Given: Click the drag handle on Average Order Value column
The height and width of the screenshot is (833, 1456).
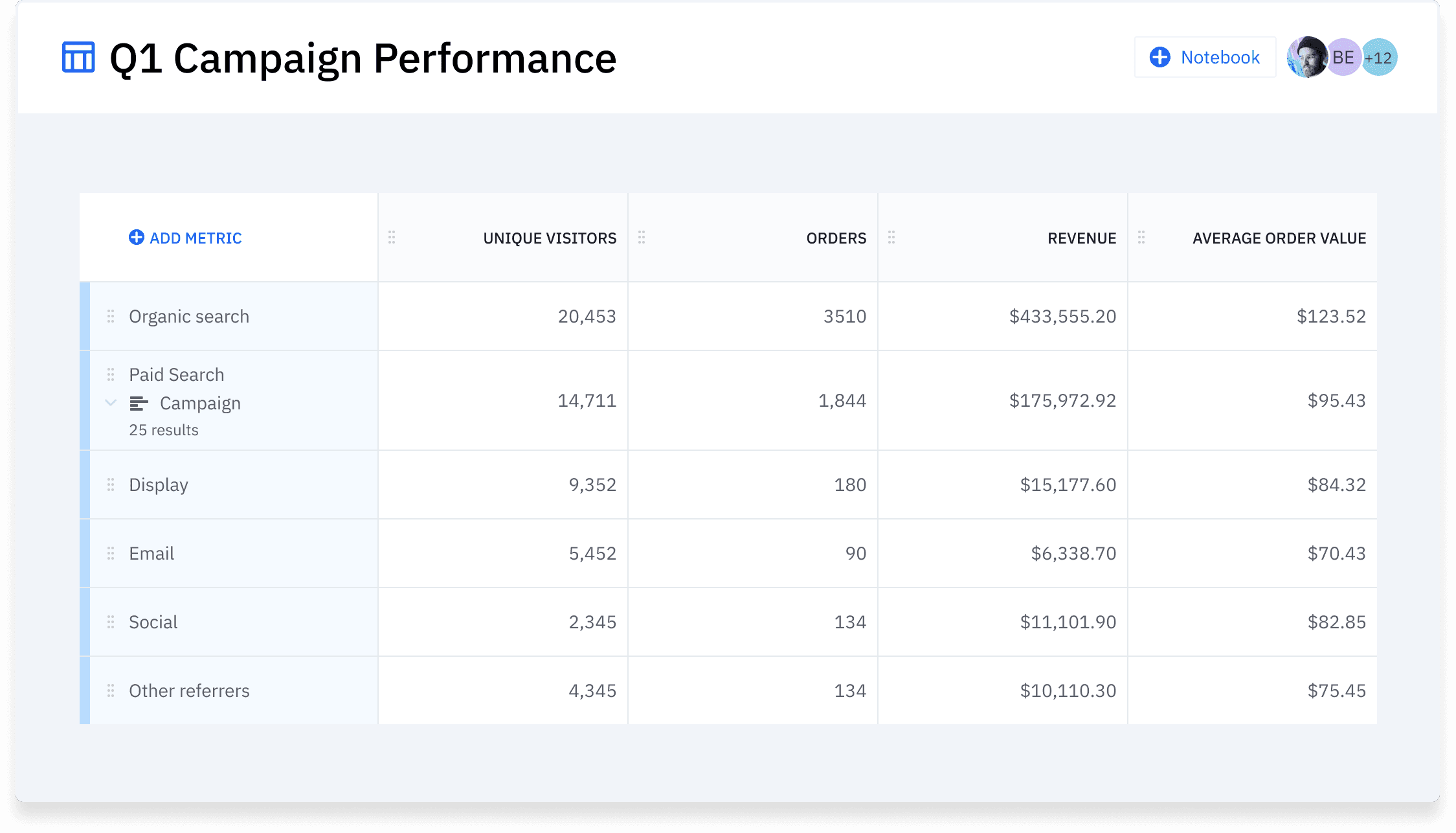Looking at the screenshot, I should [x=1141, y=238].
